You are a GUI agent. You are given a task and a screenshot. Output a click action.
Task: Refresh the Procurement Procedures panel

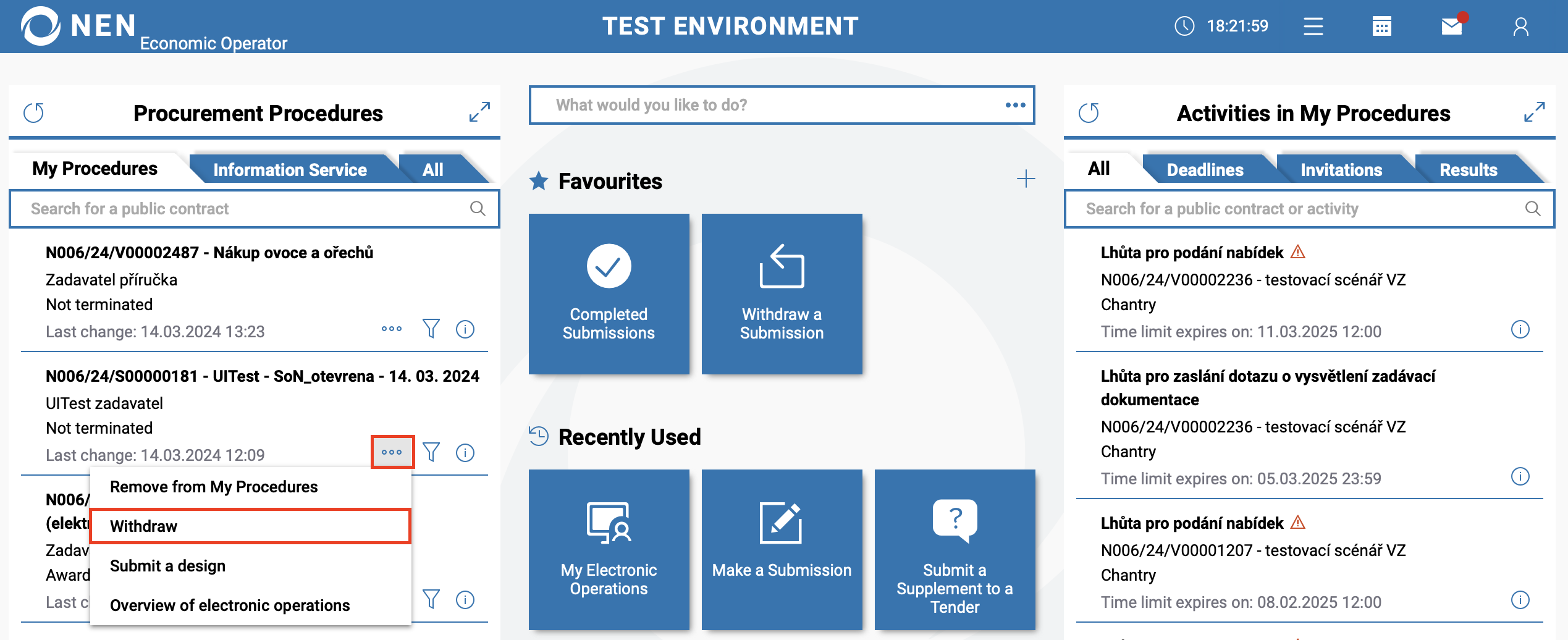[34, 113]
